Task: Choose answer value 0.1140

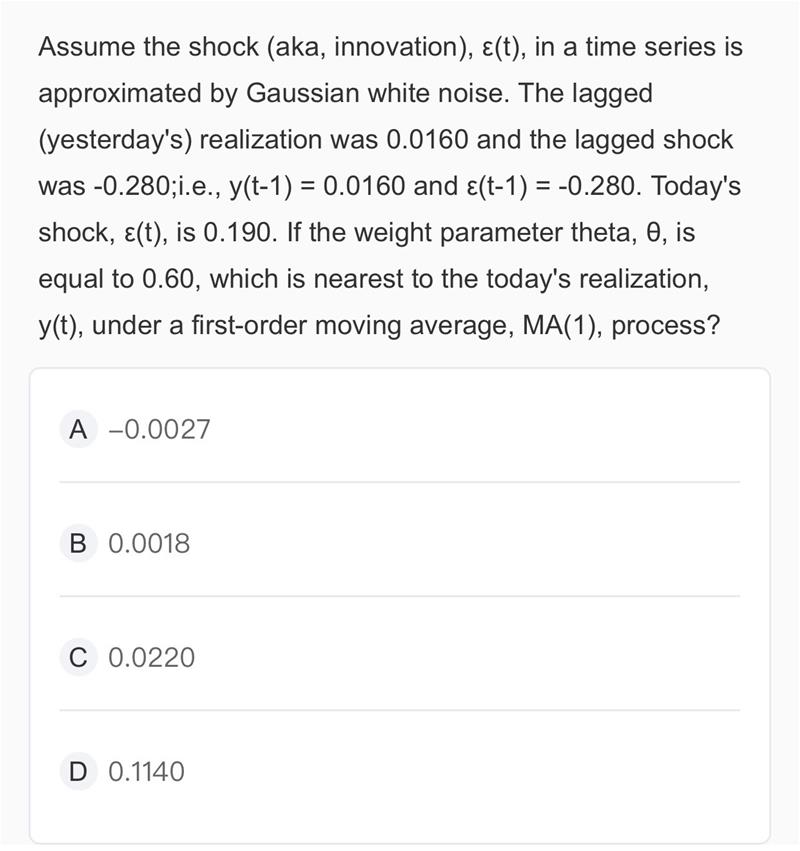Action: coord(147,772)
